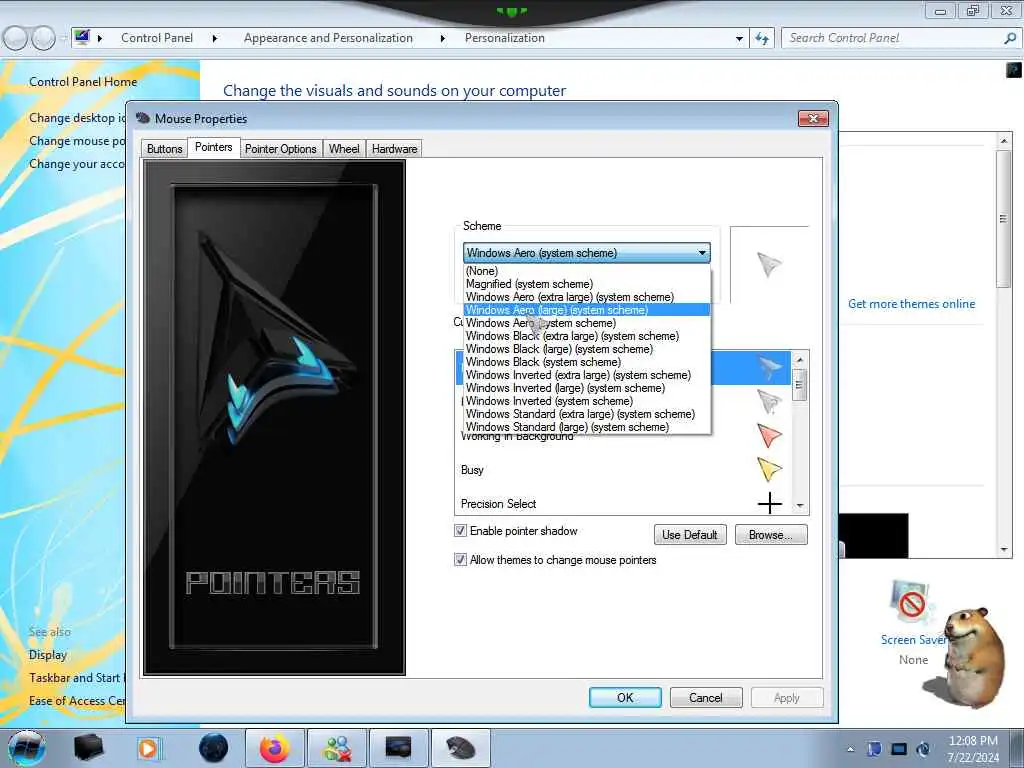Screen dimensions: 1024x768
Task: Toggle Allow themes to change mouse pointers
Action: point(460,560)
